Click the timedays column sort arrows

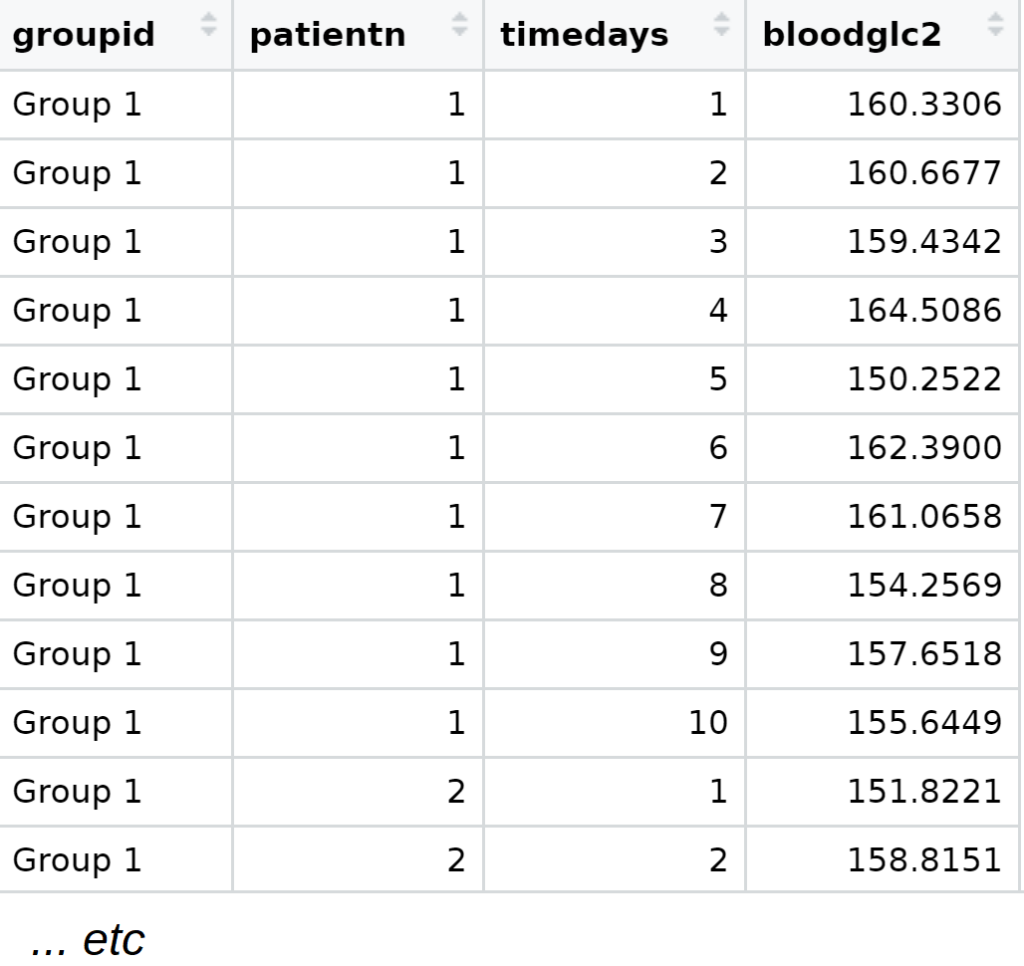722,25
